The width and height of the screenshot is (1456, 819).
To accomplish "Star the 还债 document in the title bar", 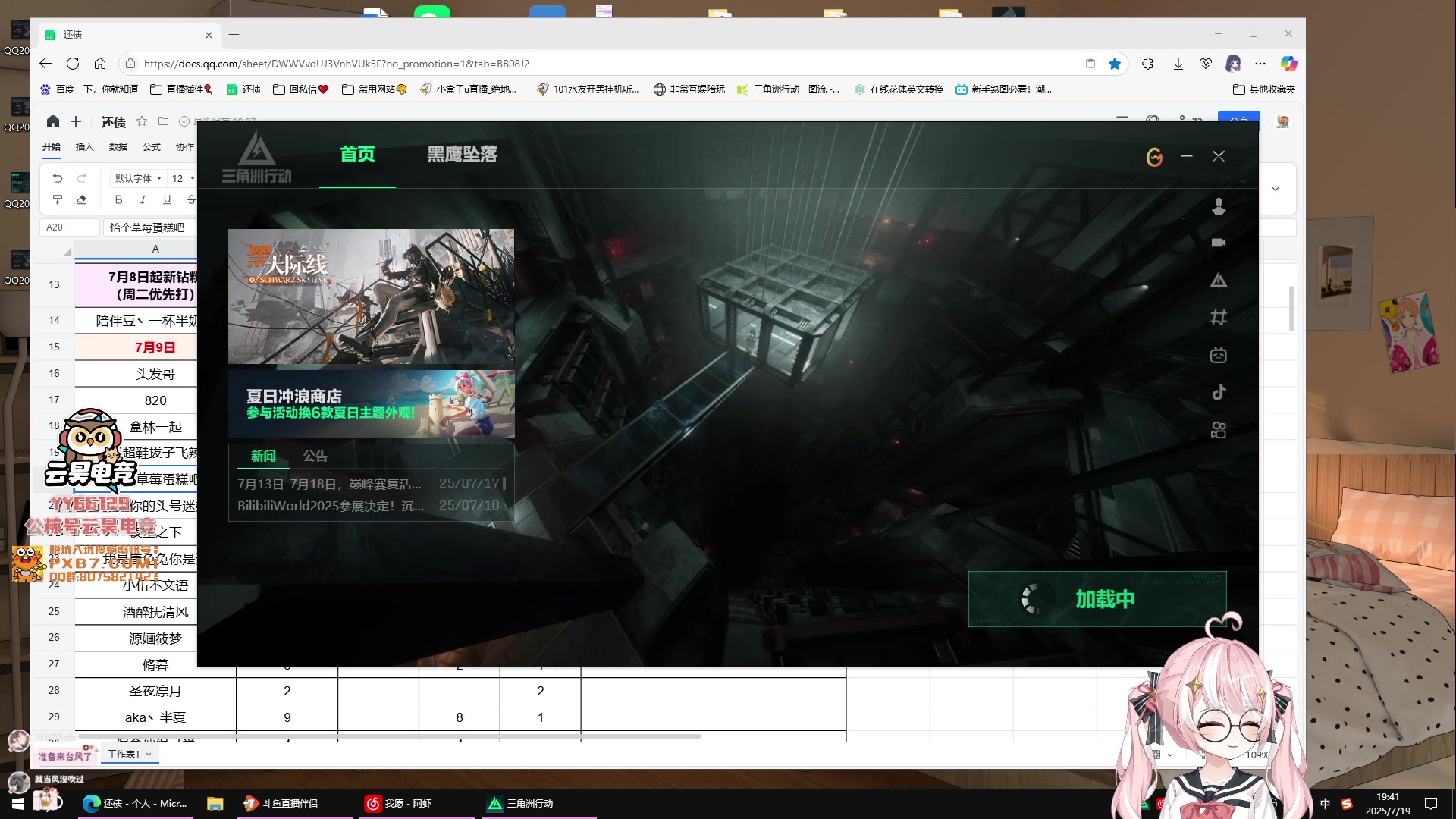I will (x=142, y=121).
